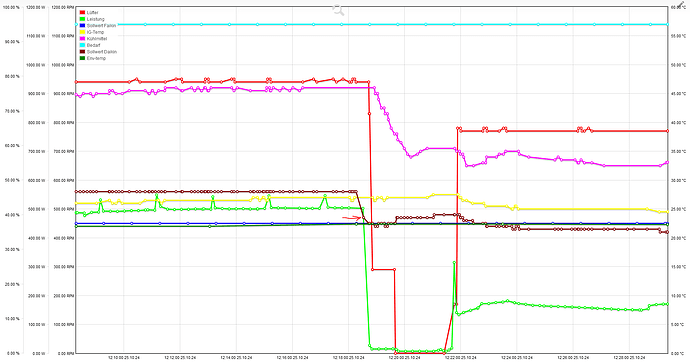
Task: Click the 12:10:00 25.10.24 time axis label
Action: tap(124, 358)
